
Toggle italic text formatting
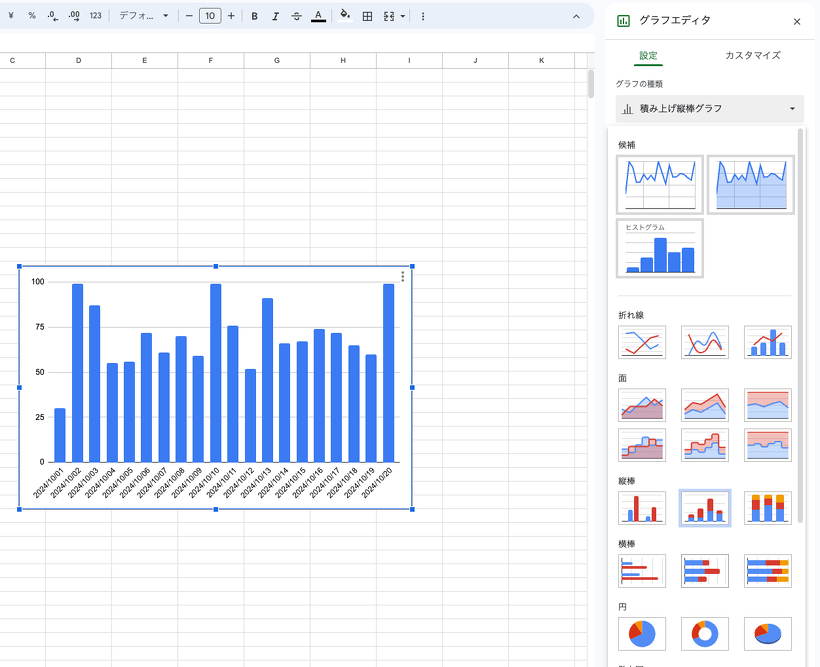(x=275, y=16)
